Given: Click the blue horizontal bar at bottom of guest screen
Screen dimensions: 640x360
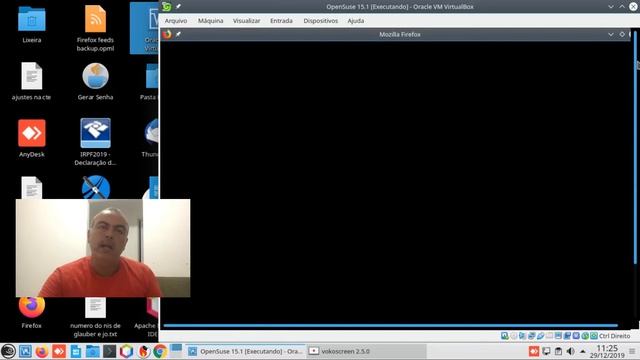Looking at the screenshot, I should point(391,325).
